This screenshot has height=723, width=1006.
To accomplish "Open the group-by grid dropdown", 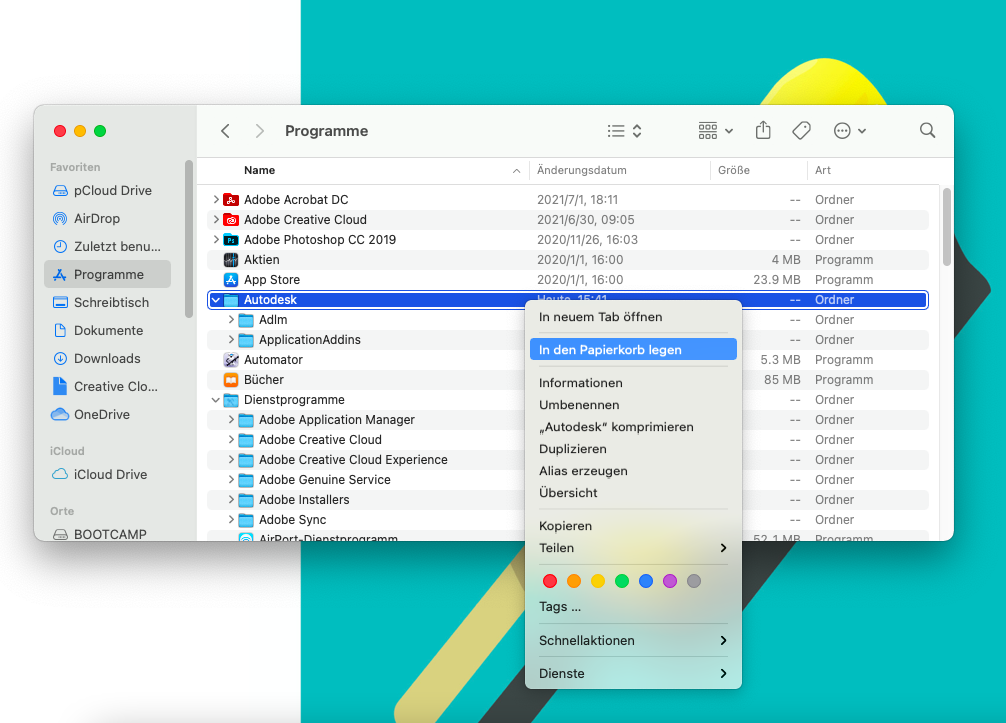I will 715,131.
